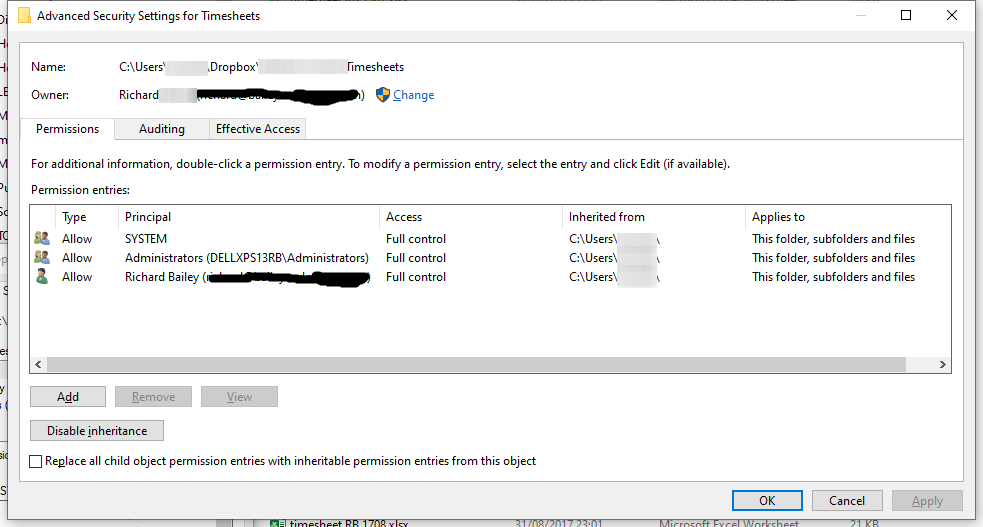Click the folder icon in the title bar
Image resolution: width=983 pixels, height=527 pixels.
pos(24,15)
